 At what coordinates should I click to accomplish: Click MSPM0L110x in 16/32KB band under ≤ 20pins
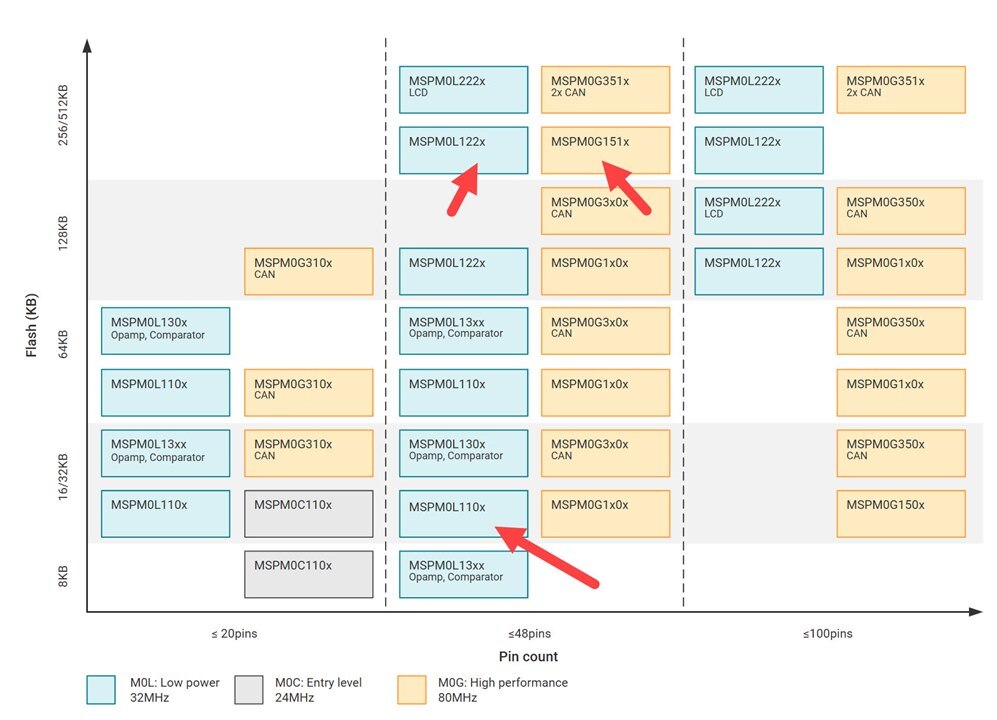[165, 513]
